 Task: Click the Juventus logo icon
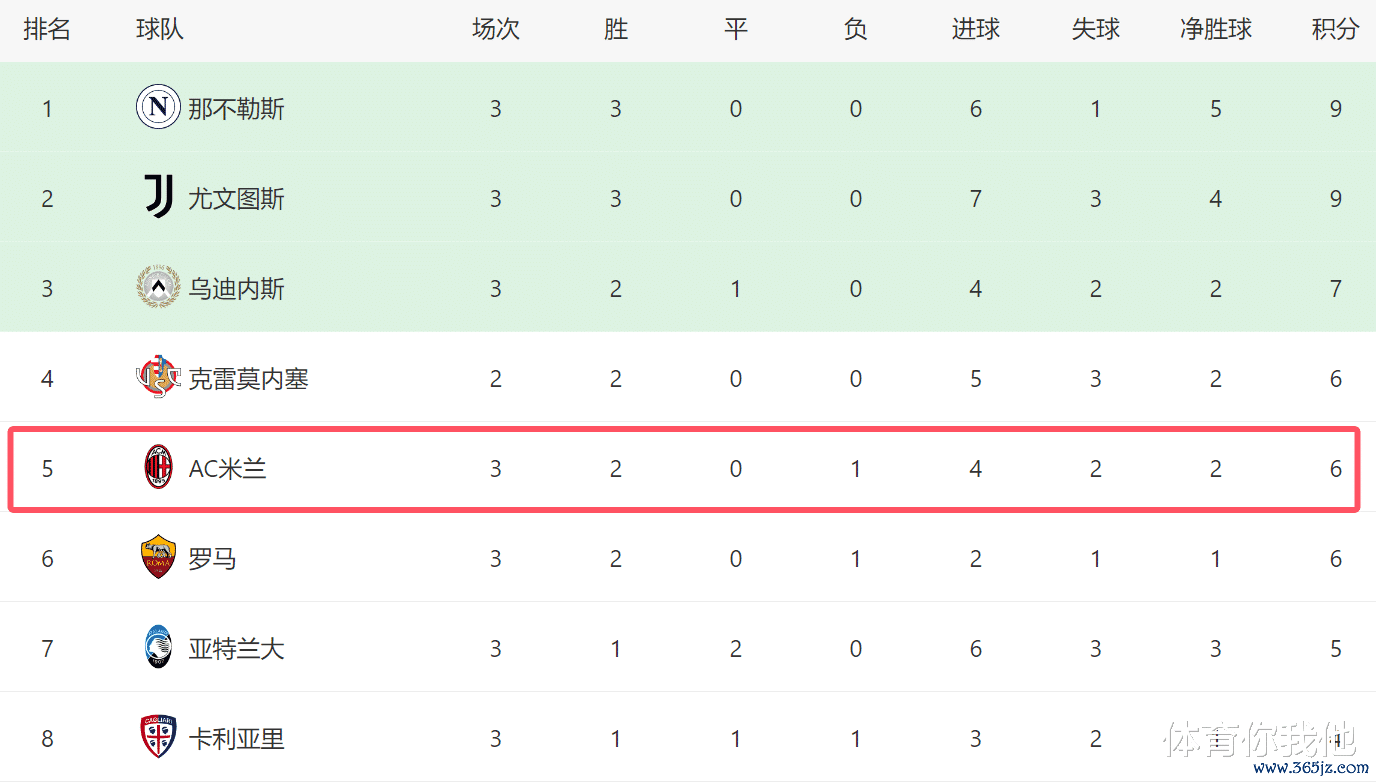point(158,198)
